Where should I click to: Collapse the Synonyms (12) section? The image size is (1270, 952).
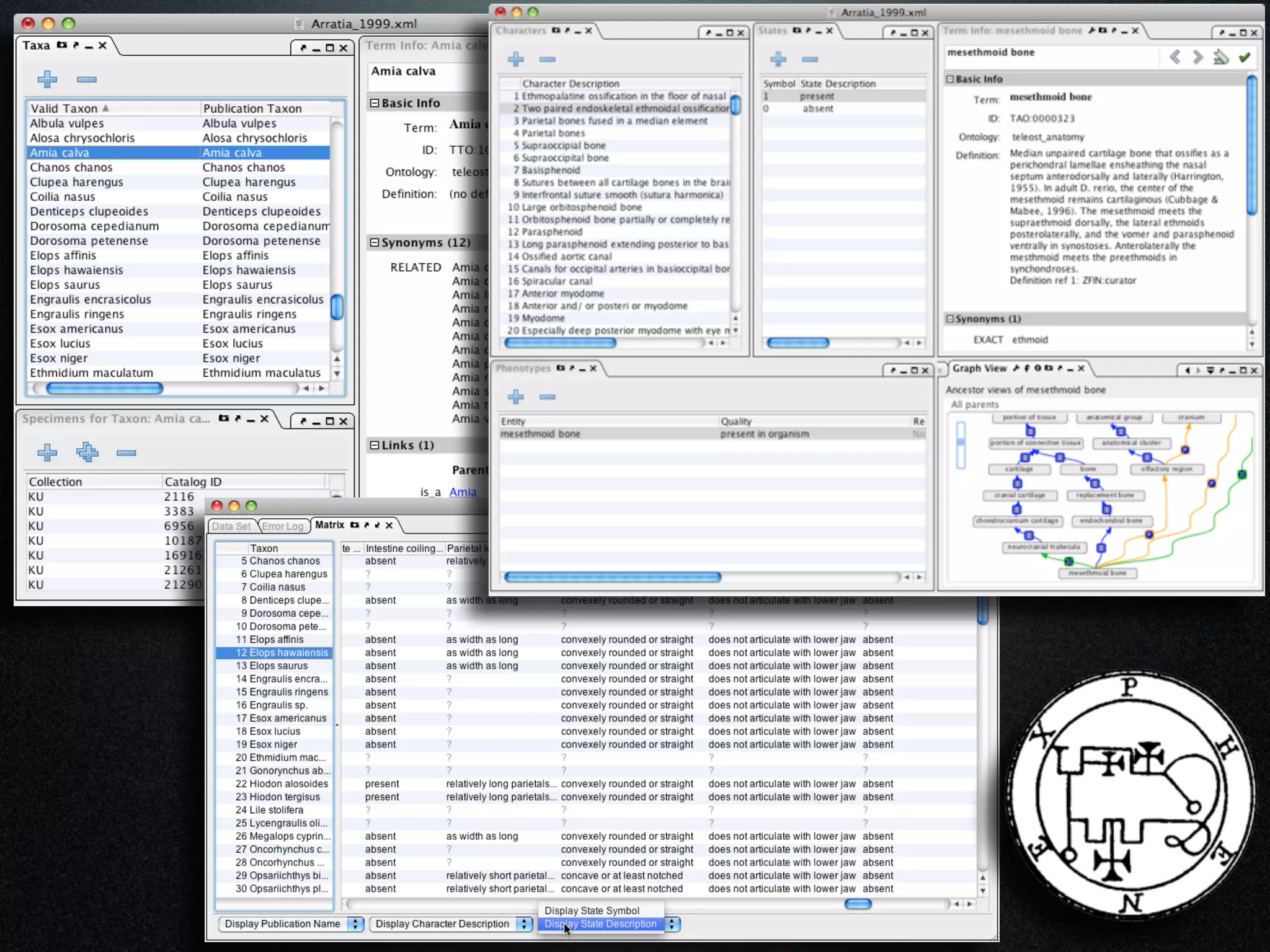click(375, 242)
